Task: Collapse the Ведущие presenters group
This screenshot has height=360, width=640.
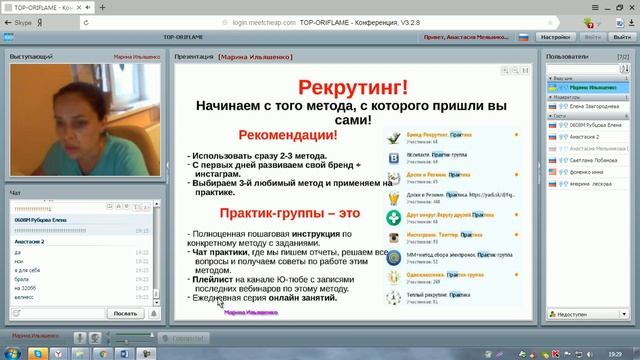Action: pyautogui.click(x=588, y=78)
